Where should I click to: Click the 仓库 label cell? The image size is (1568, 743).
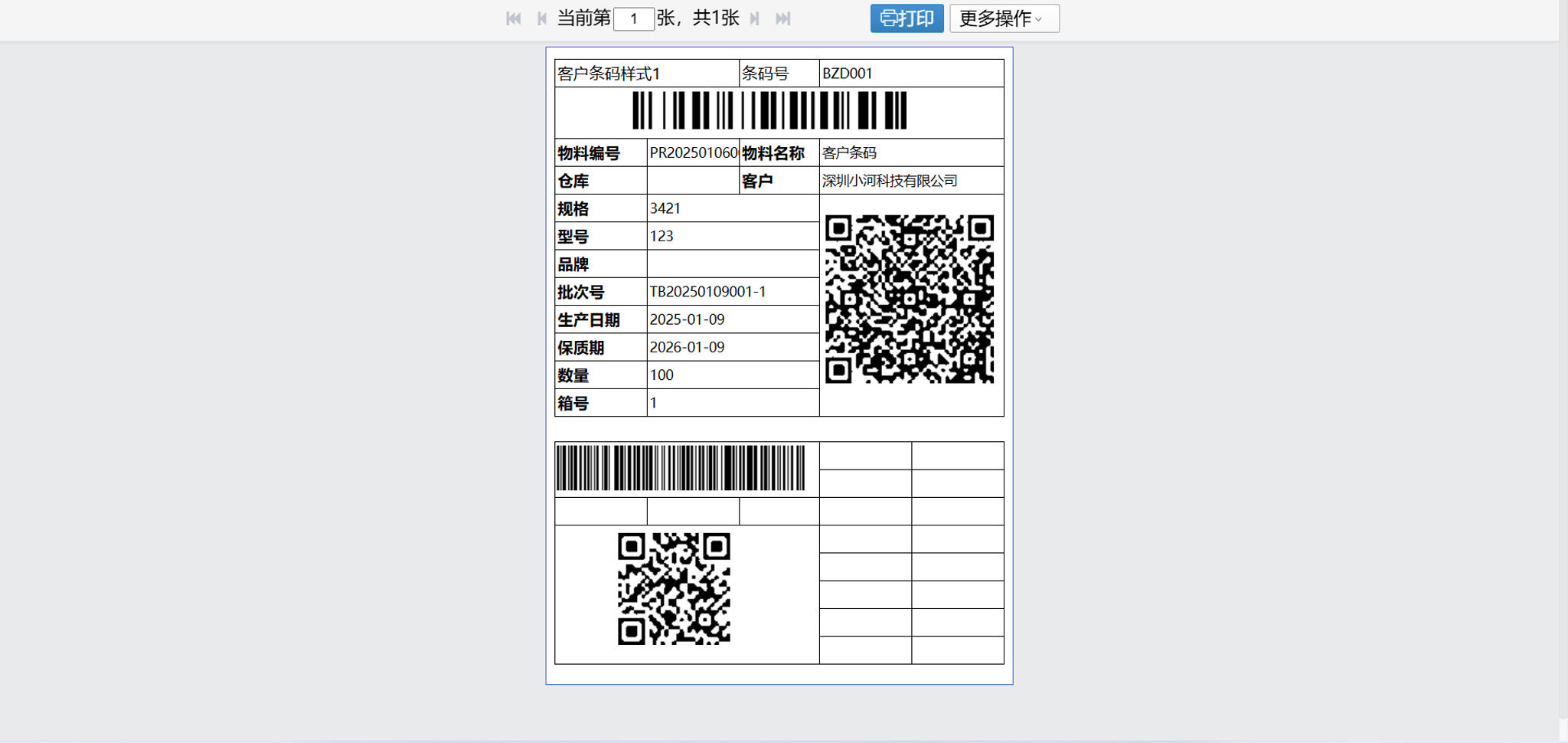tap(601, 181)
